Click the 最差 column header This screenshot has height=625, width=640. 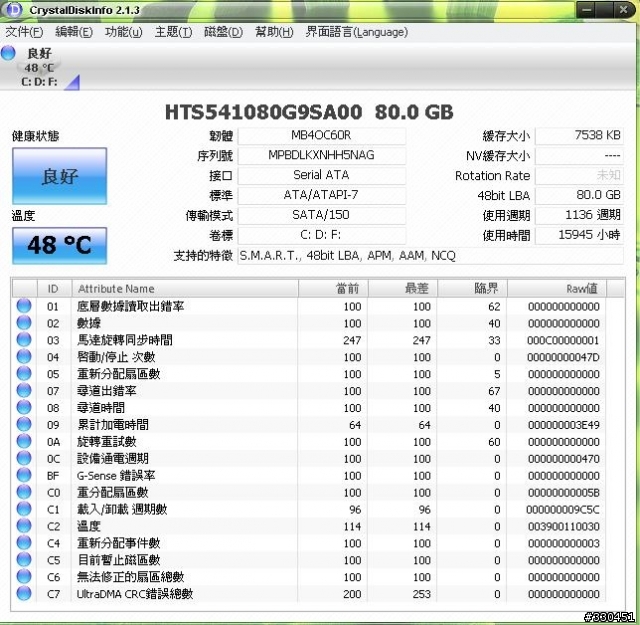click(x=403, y=289)
